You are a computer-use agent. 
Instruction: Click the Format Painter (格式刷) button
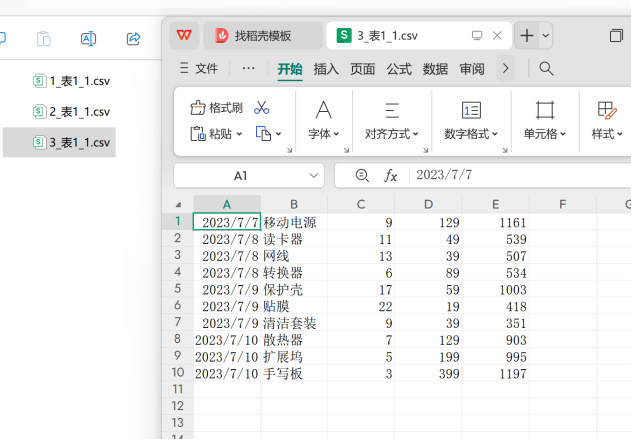pyautogui.click(x=217, y=108)
